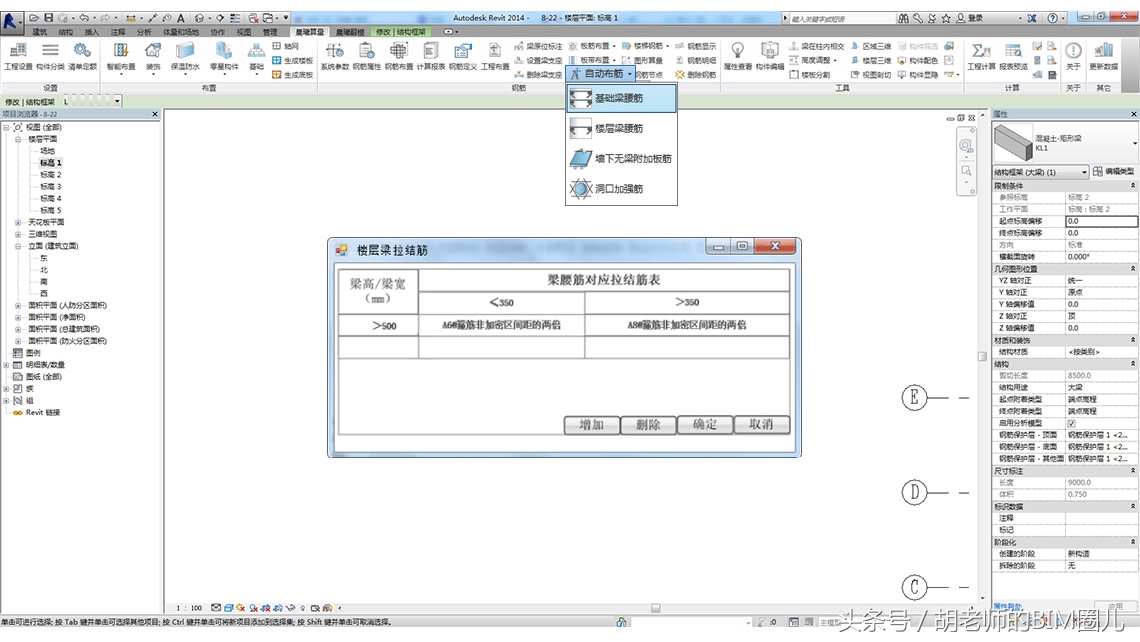Toggle shadows in the view control bar
The width and height of the screenshot is (1140, 642).
pos(253,606)
